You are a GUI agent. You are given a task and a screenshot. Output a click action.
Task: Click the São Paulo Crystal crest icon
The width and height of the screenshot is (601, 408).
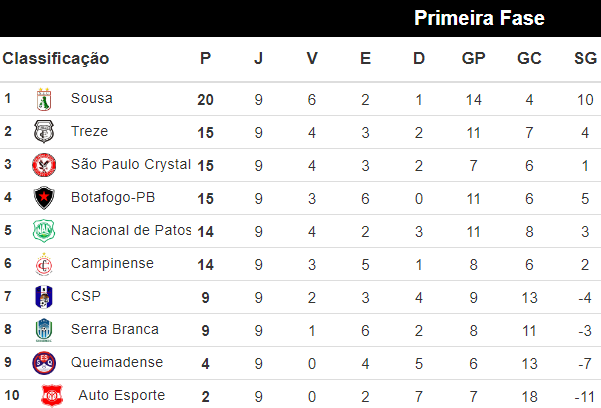tap(43, 165)
